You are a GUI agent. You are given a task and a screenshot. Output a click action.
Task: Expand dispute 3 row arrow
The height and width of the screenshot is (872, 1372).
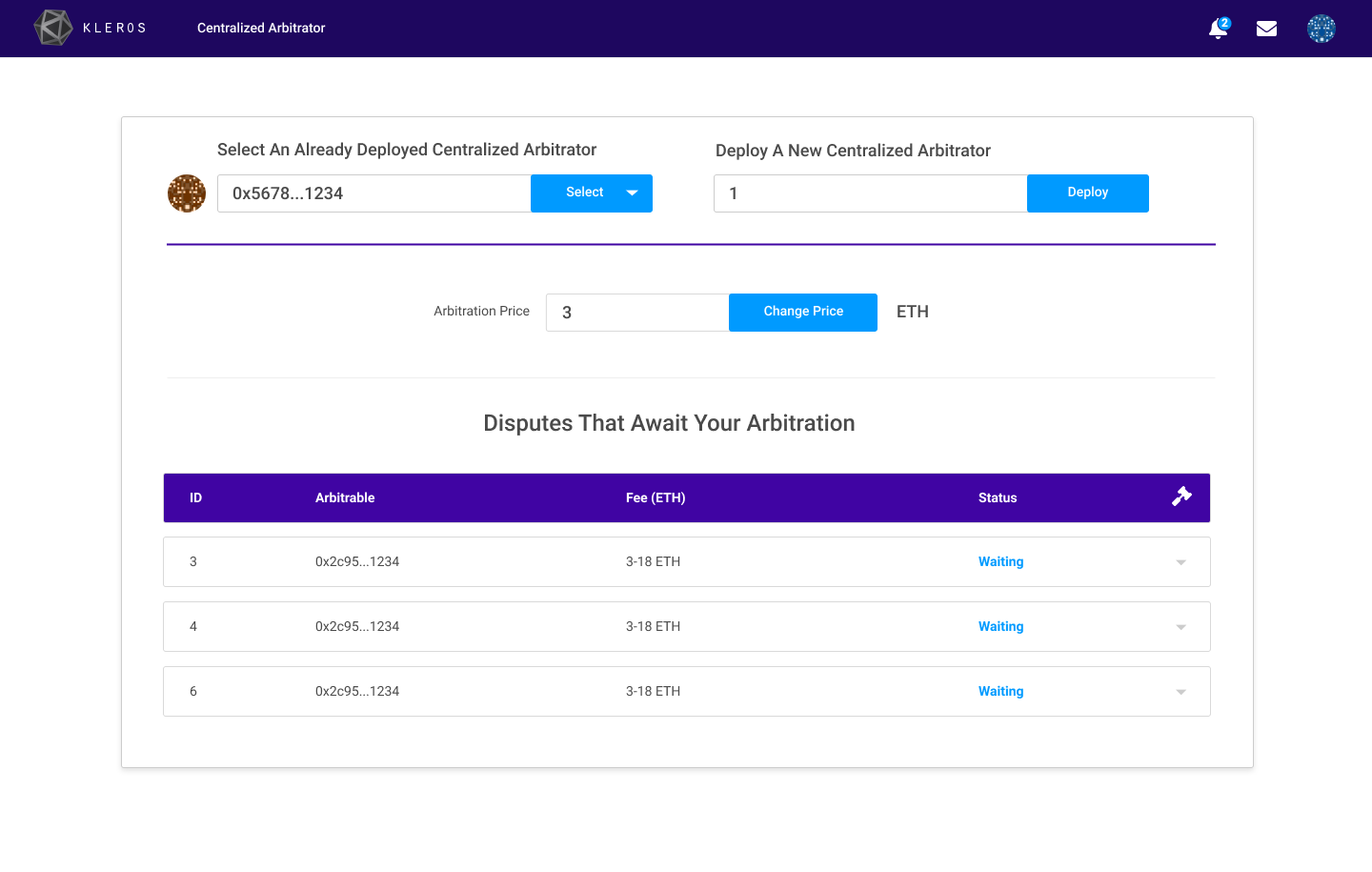[1181, 562]
